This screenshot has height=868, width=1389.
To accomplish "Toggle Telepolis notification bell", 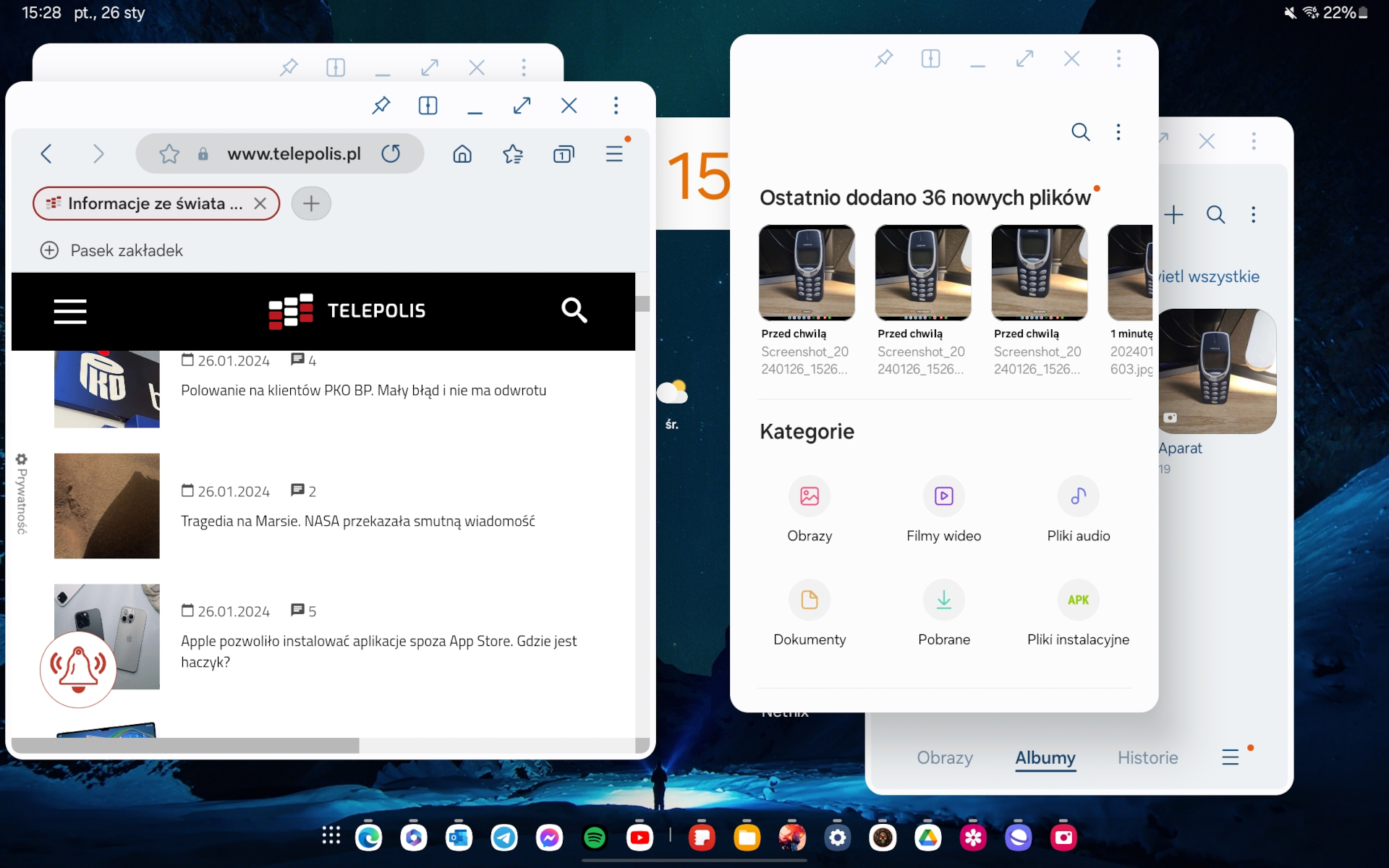I will [x=78, y=668].
